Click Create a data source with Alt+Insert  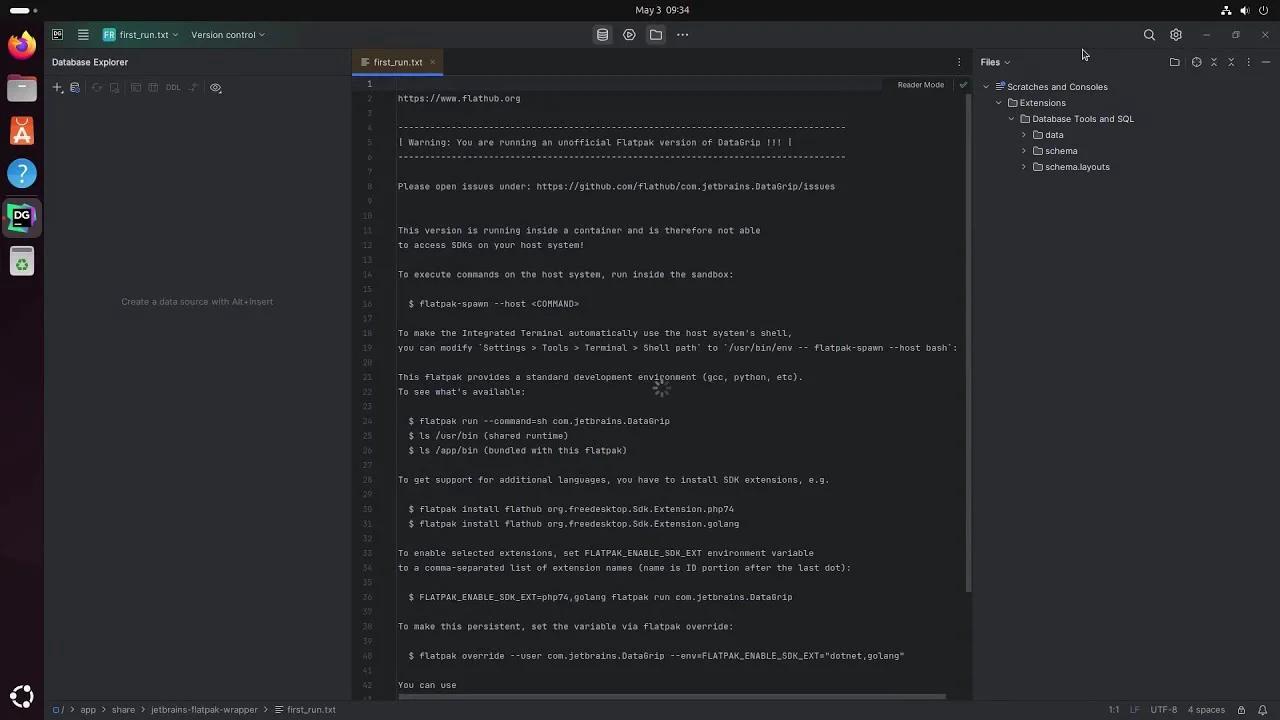(197, 301)
